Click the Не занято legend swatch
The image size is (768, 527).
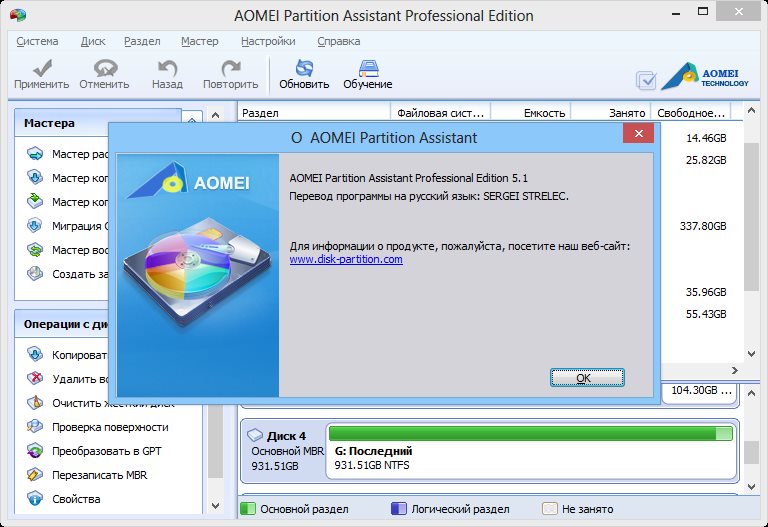(550, 509)
